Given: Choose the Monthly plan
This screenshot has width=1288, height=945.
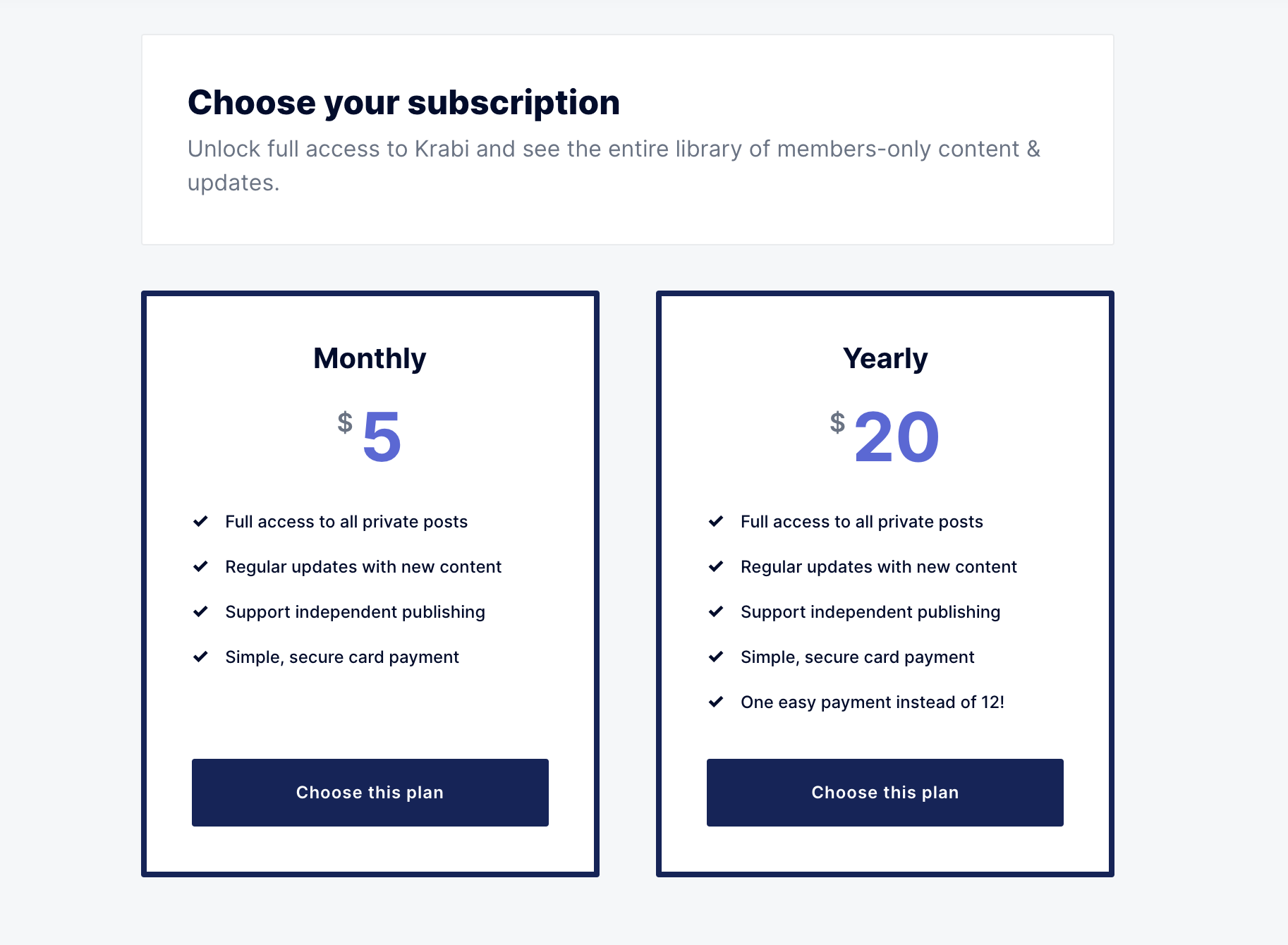Looking at the screenshot, I should pos(370,792).
